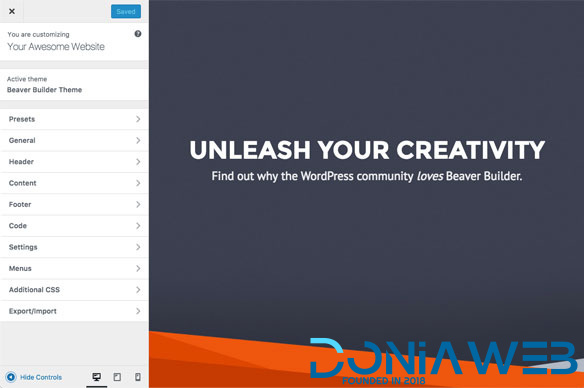Viewport: 584px width, 388px height.
Task: Click the Hide Controls link text
Action: (41, 377)
